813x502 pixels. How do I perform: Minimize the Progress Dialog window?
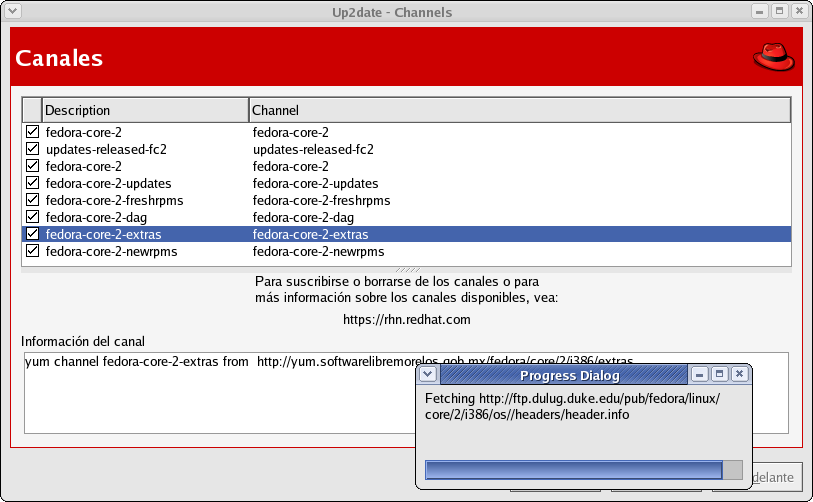coord(699,374)
